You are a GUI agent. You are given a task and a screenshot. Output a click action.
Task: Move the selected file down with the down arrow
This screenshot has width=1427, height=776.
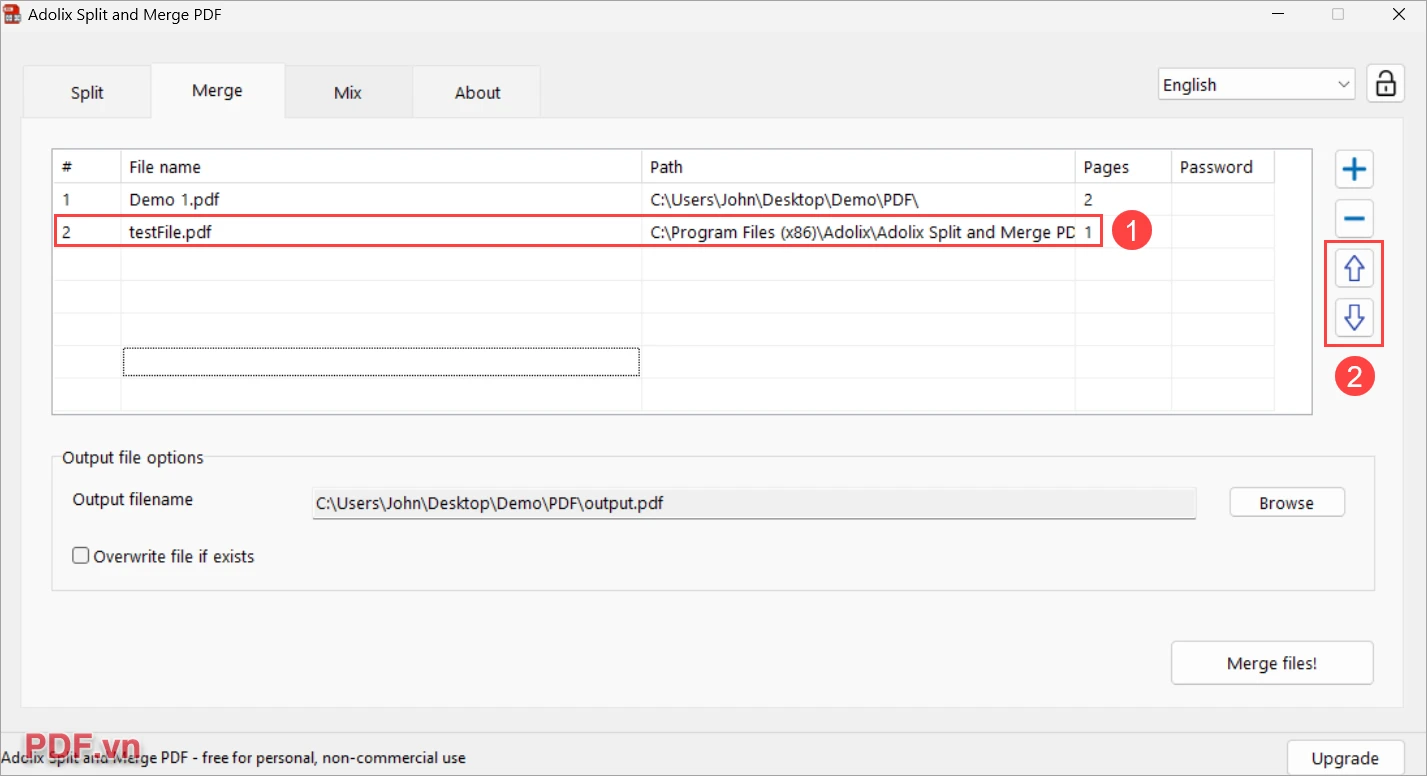(1354, 318)
